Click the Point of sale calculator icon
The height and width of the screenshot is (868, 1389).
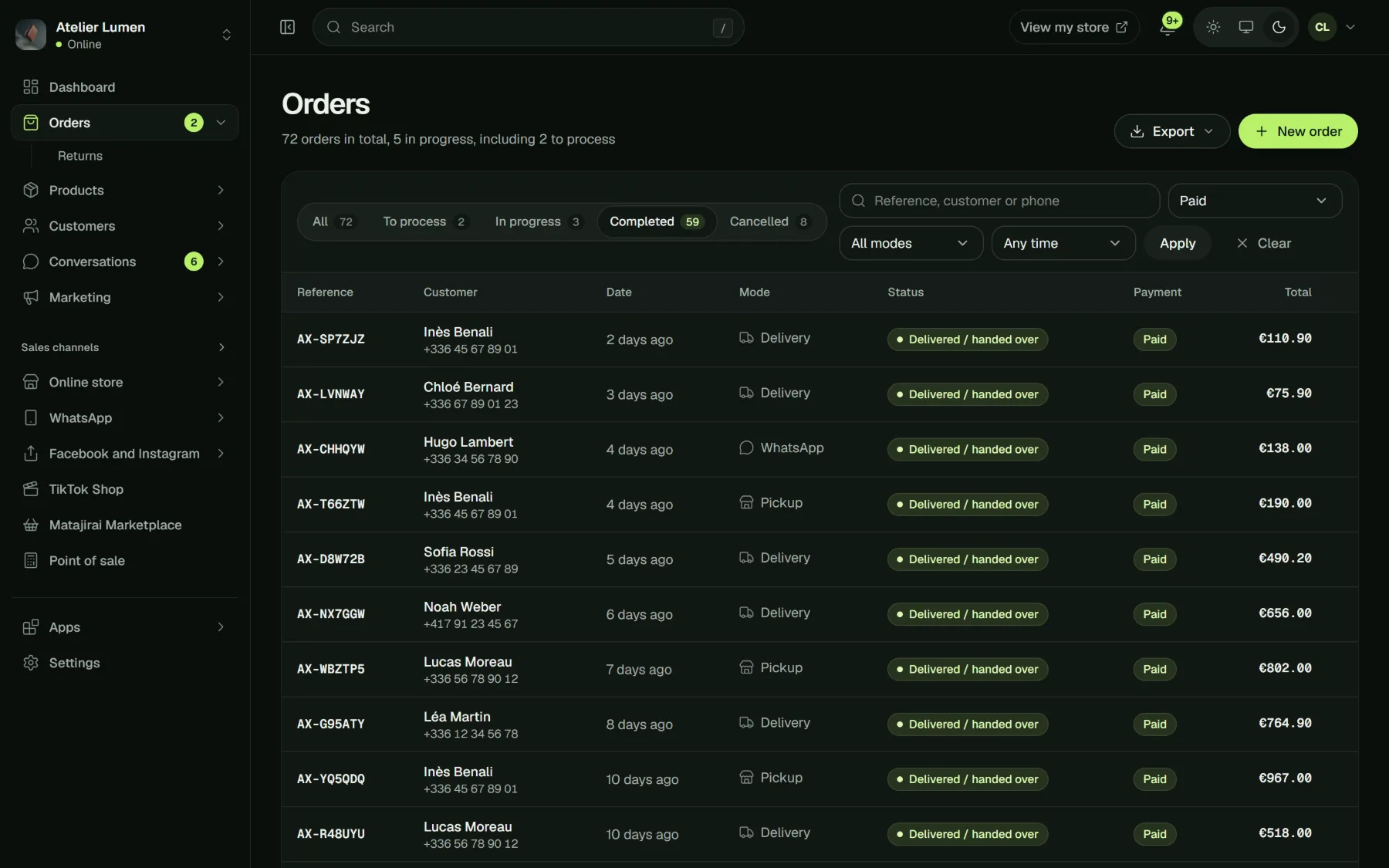pos(31,560)
